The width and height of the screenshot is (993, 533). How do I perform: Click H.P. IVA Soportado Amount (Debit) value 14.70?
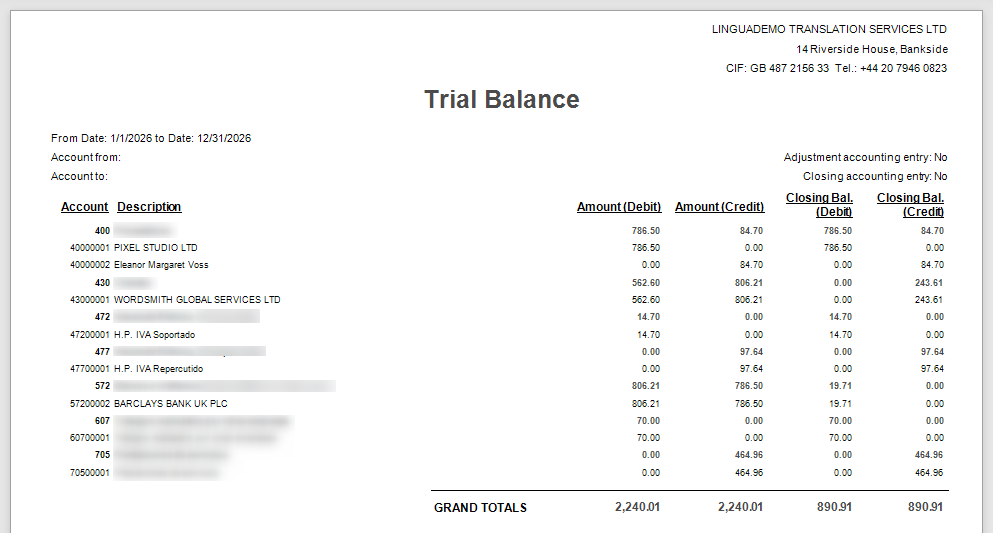click(648, 334)
